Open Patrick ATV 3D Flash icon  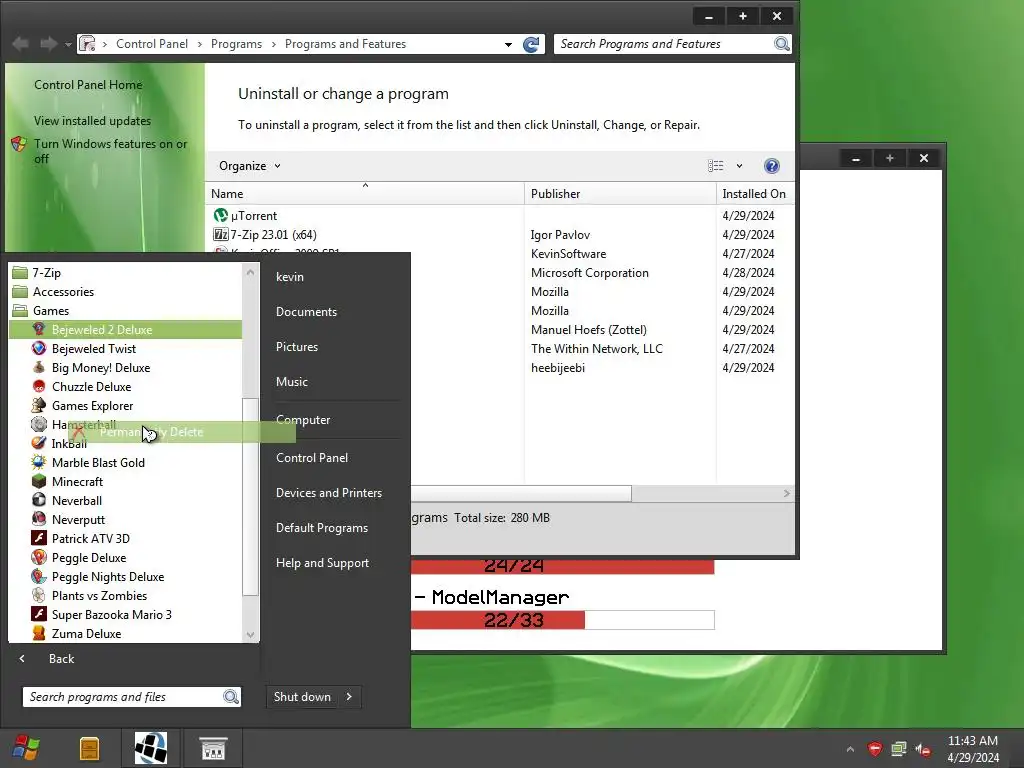point(39,538)
